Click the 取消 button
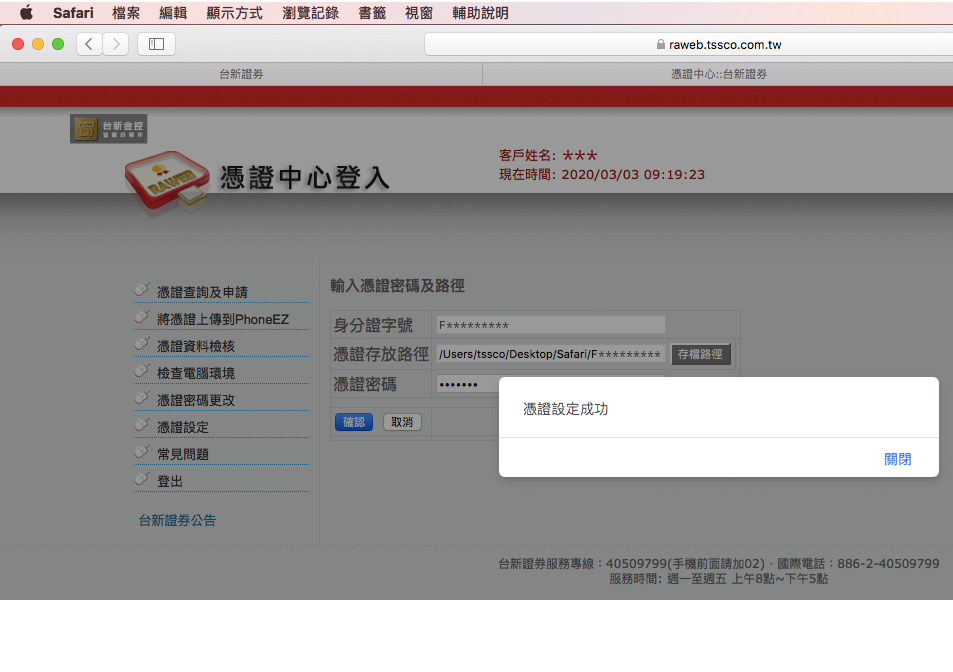The height and width of the screenshot is (672, 953). 402,422
